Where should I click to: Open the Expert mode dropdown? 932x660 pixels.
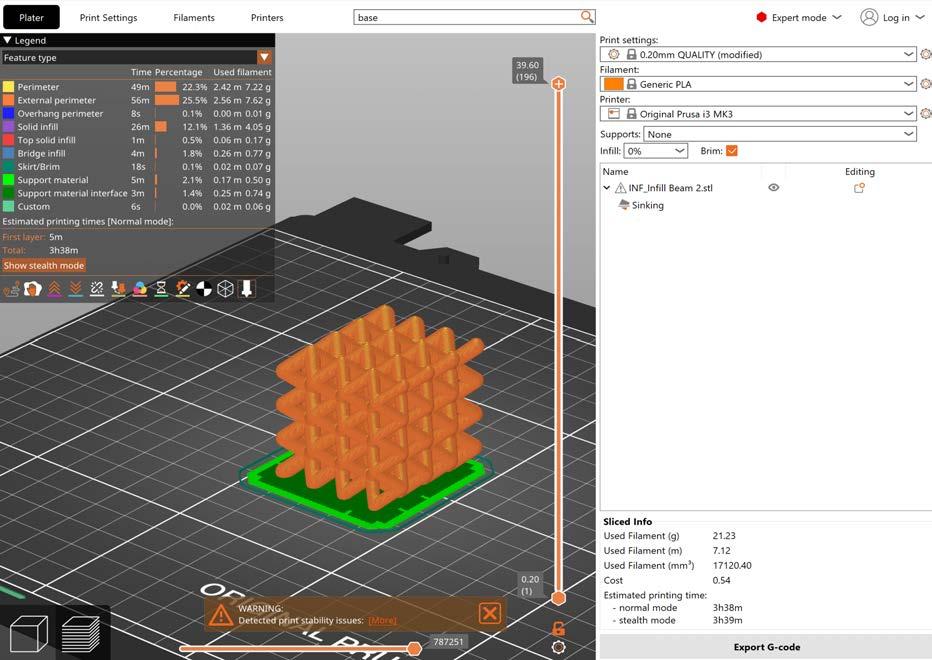(799, 17)
